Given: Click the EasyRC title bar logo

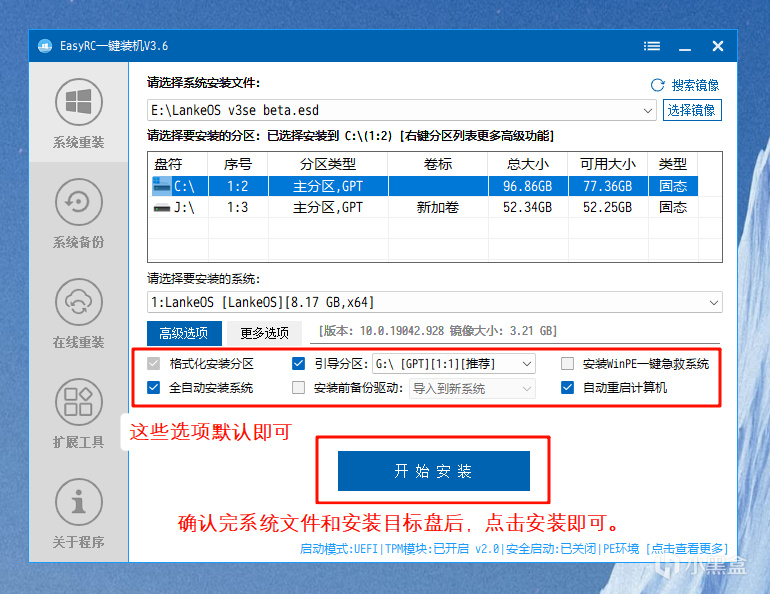Looking at the screenshot, I should click(45, 46).
